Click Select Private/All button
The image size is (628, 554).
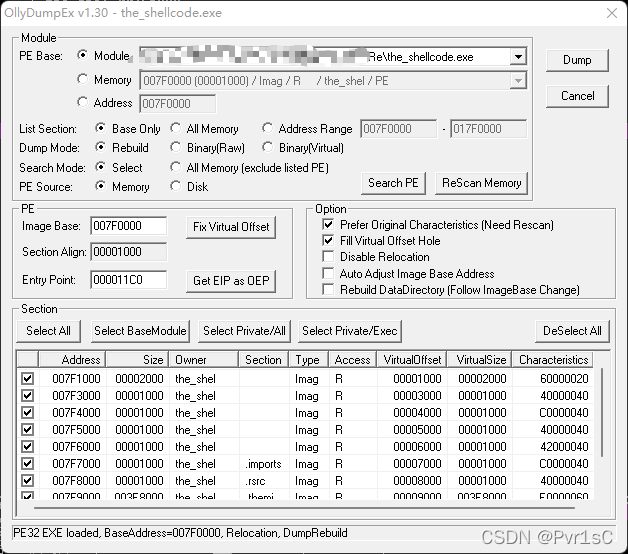pos(244,331)
